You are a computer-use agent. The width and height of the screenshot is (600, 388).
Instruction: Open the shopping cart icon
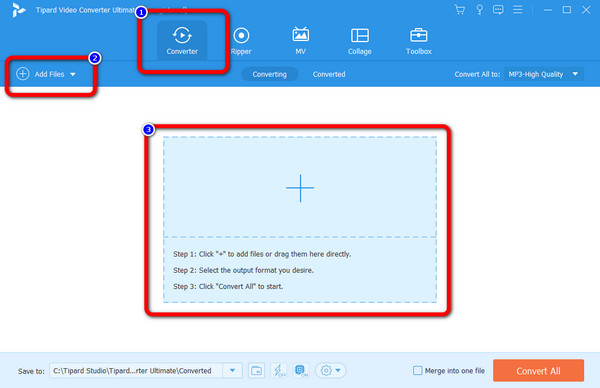(460, 10)
